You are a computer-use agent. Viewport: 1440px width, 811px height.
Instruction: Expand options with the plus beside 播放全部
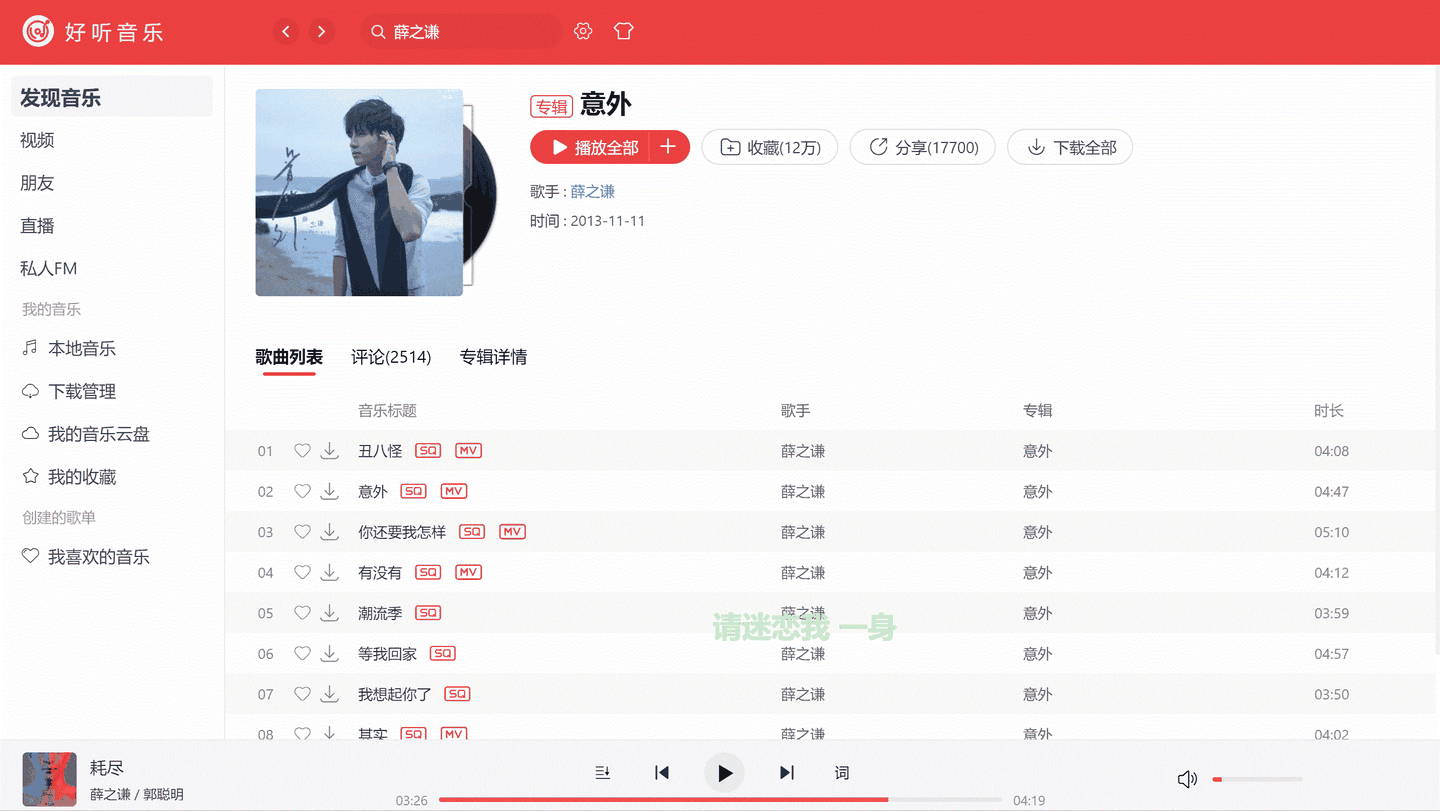[x=668, y=147]
